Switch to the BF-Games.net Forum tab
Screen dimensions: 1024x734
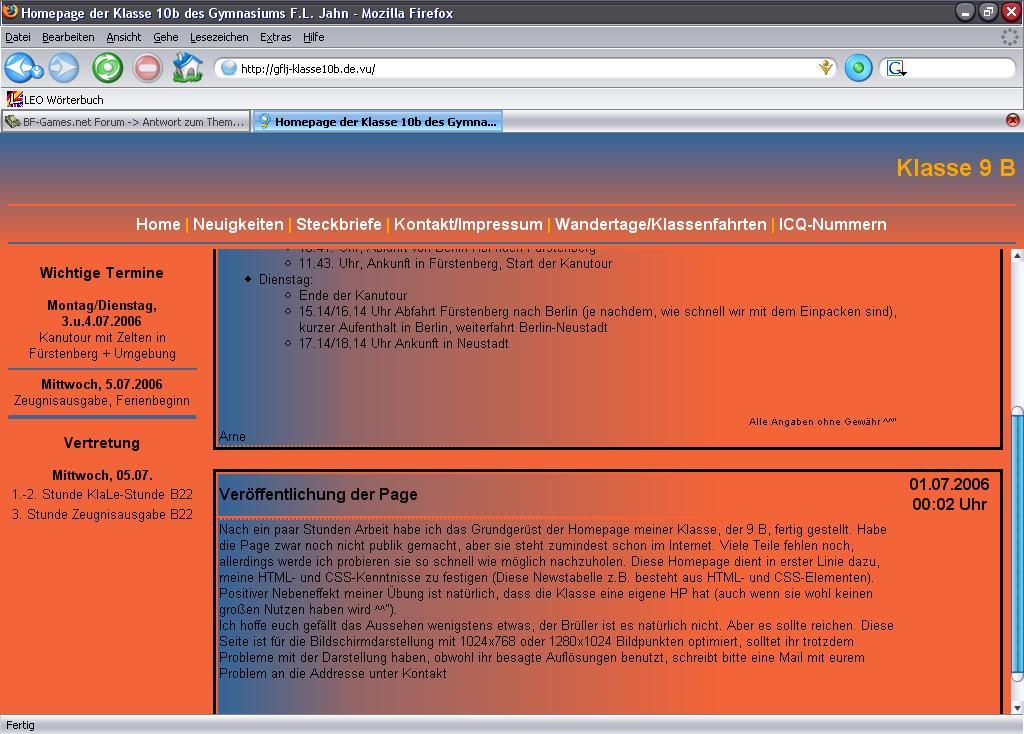[126, 121]
